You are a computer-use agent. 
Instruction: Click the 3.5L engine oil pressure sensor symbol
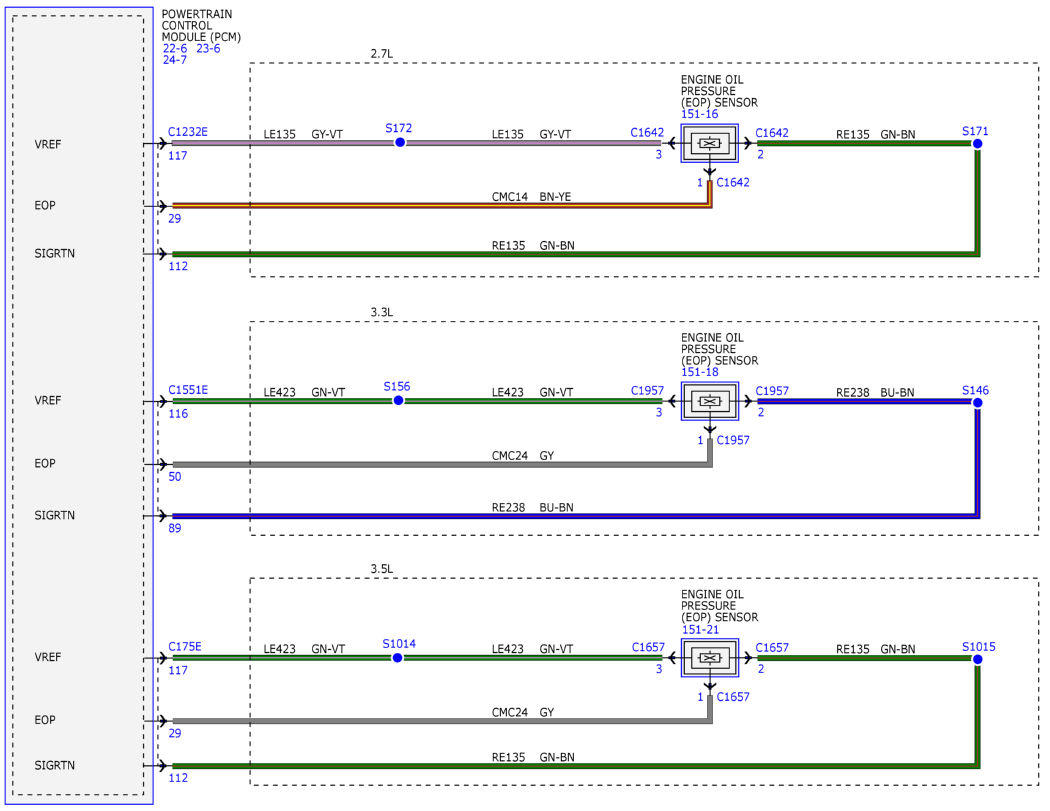710,658
